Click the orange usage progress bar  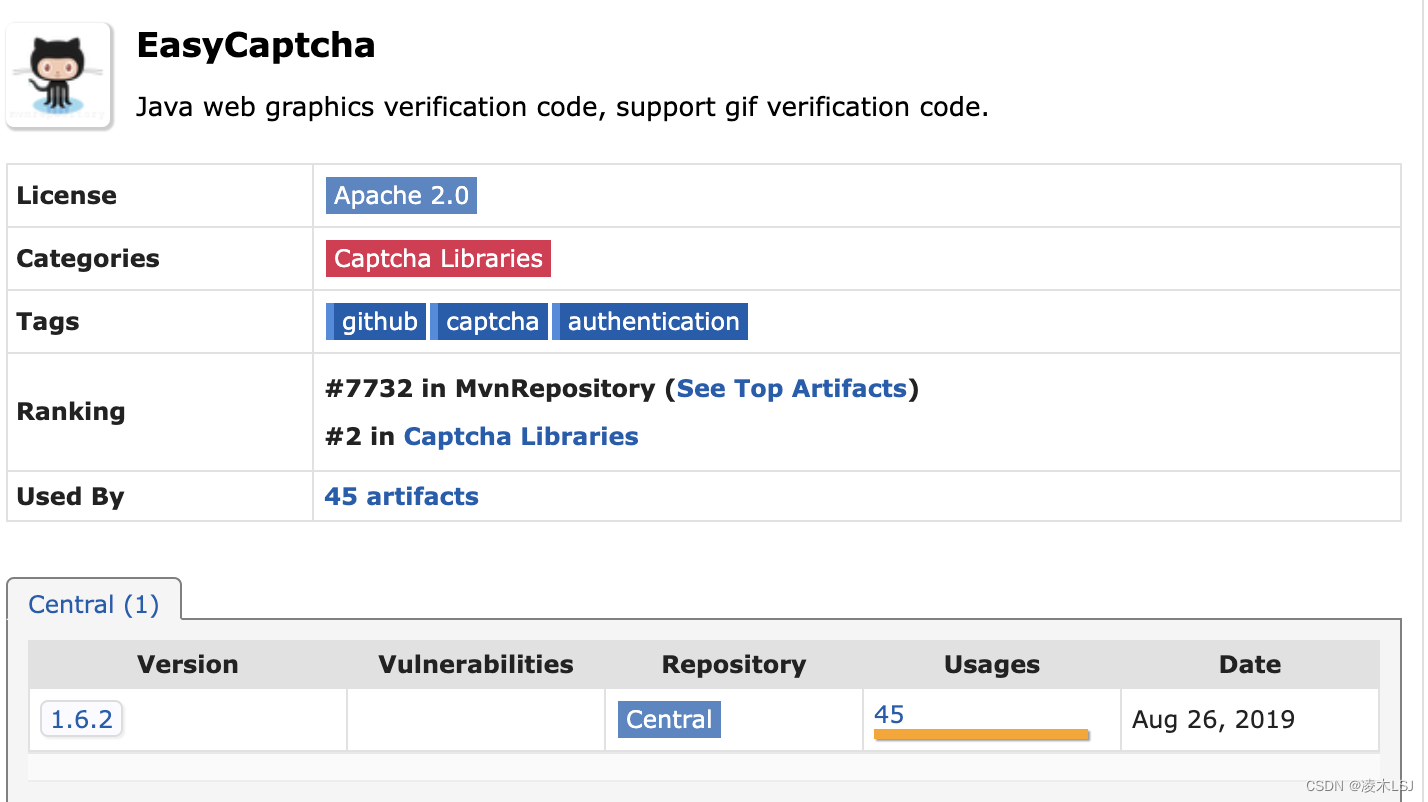(x=981, y=734)
